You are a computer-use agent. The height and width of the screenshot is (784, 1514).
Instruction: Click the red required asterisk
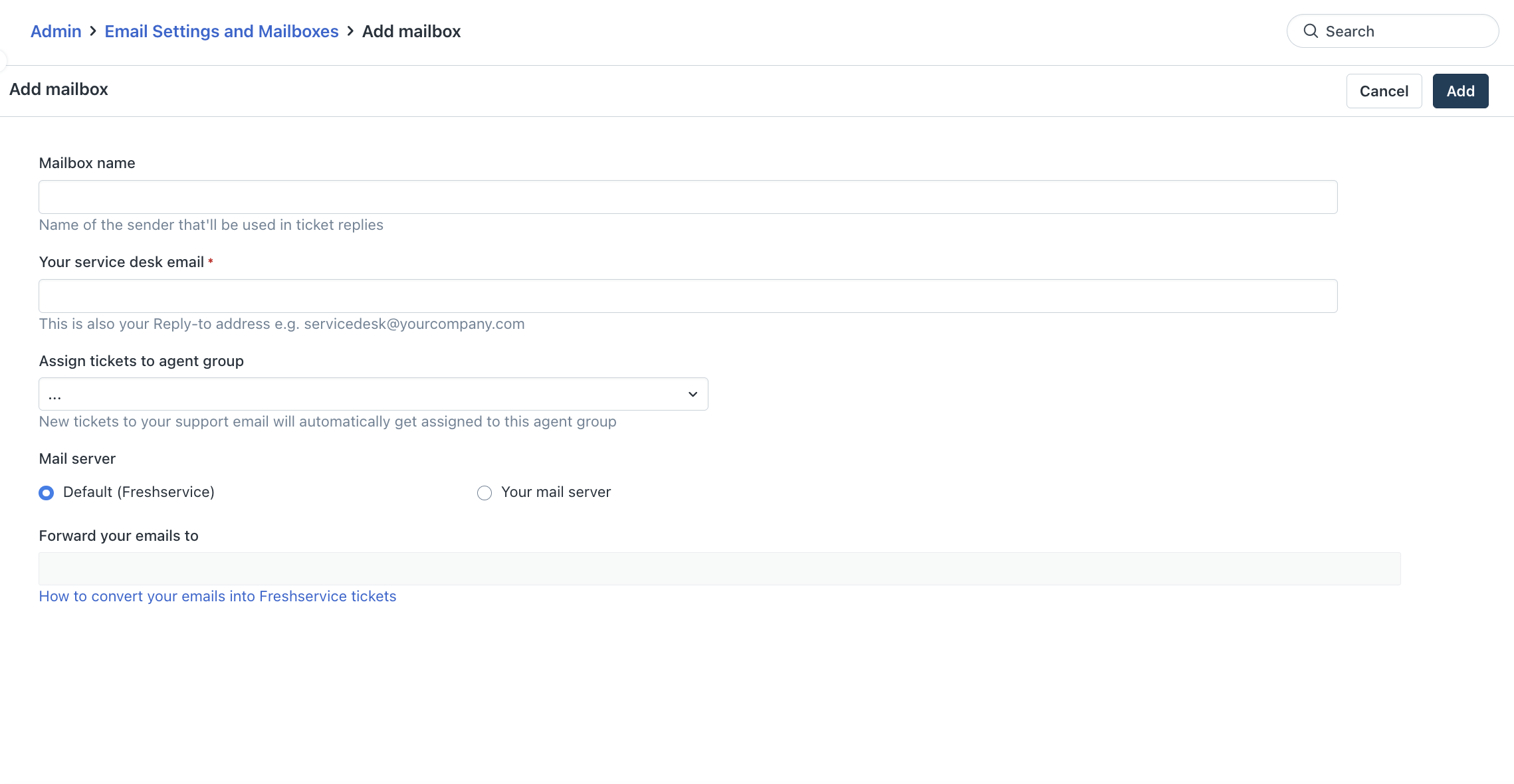(211, 262)
